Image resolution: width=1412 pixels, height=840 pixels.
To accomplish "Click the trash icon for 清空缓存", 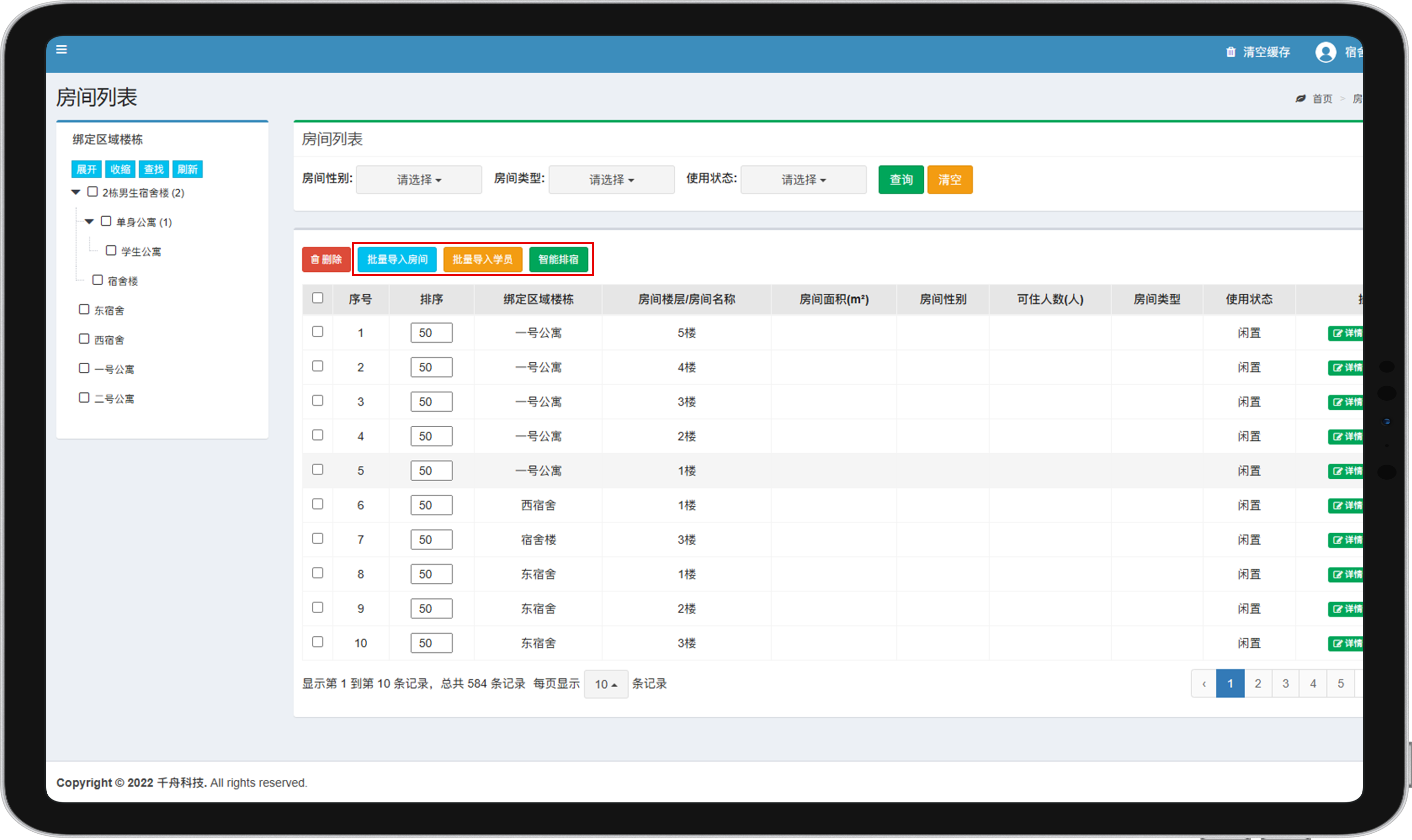I will point(1230,52).
